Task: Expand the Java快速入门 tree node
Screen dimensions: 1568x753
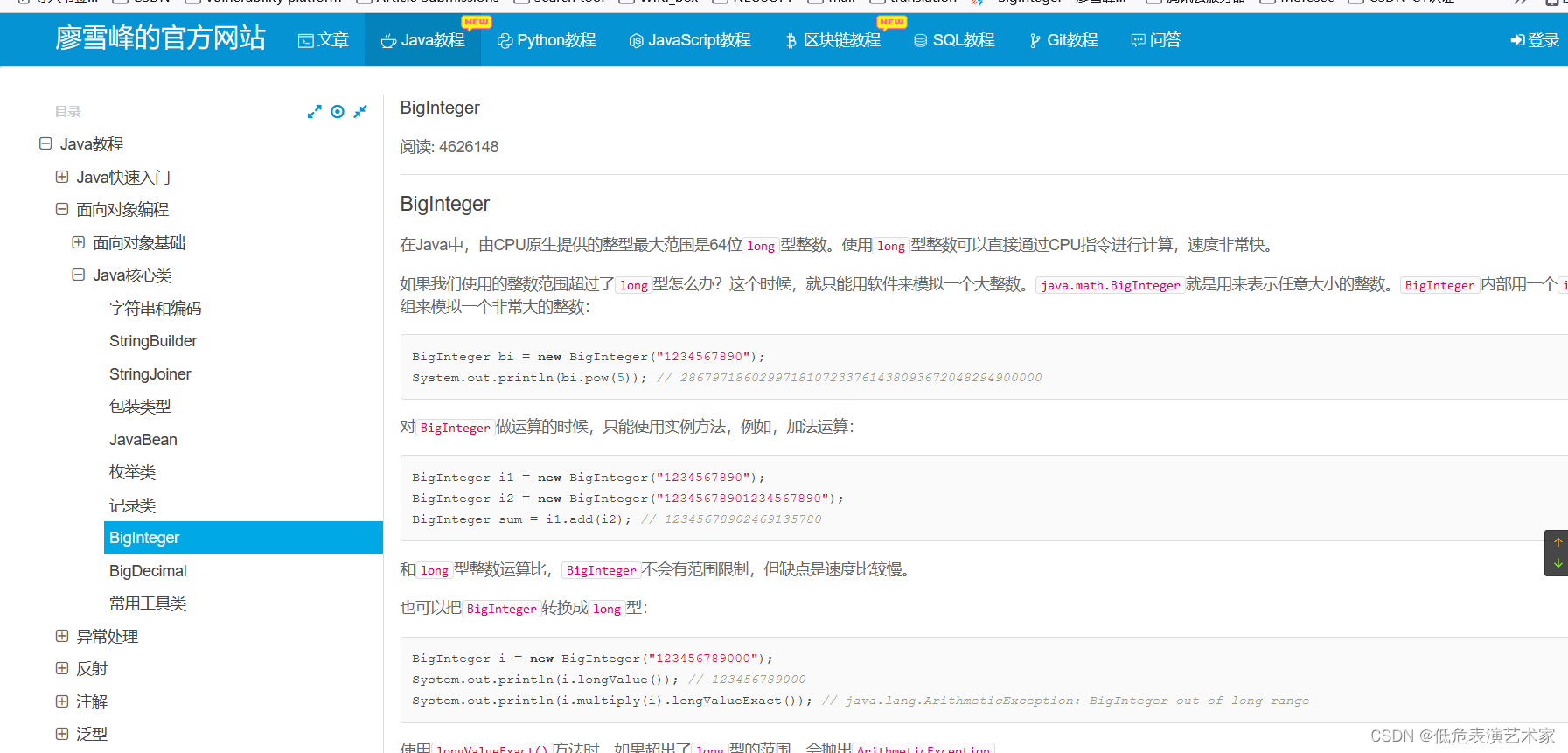Action: click(x=62, y=177)
